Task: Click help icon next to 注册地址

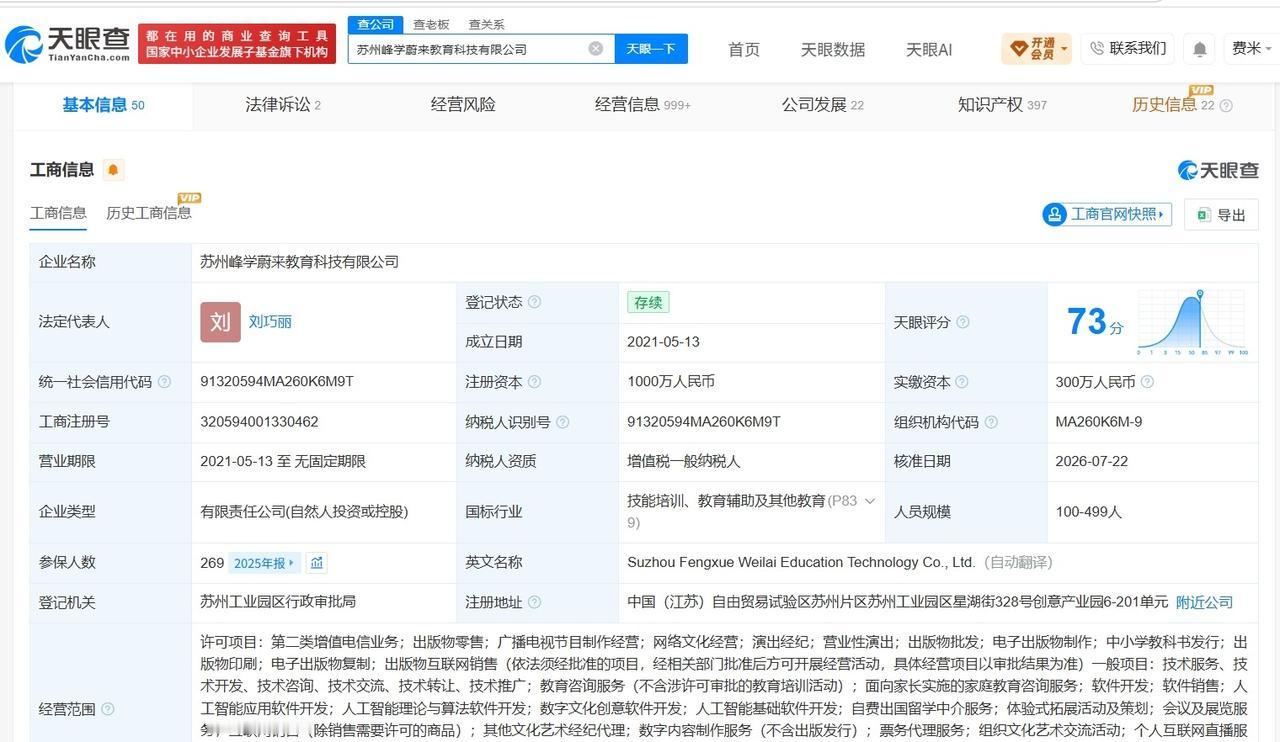Action: [534, 602]
